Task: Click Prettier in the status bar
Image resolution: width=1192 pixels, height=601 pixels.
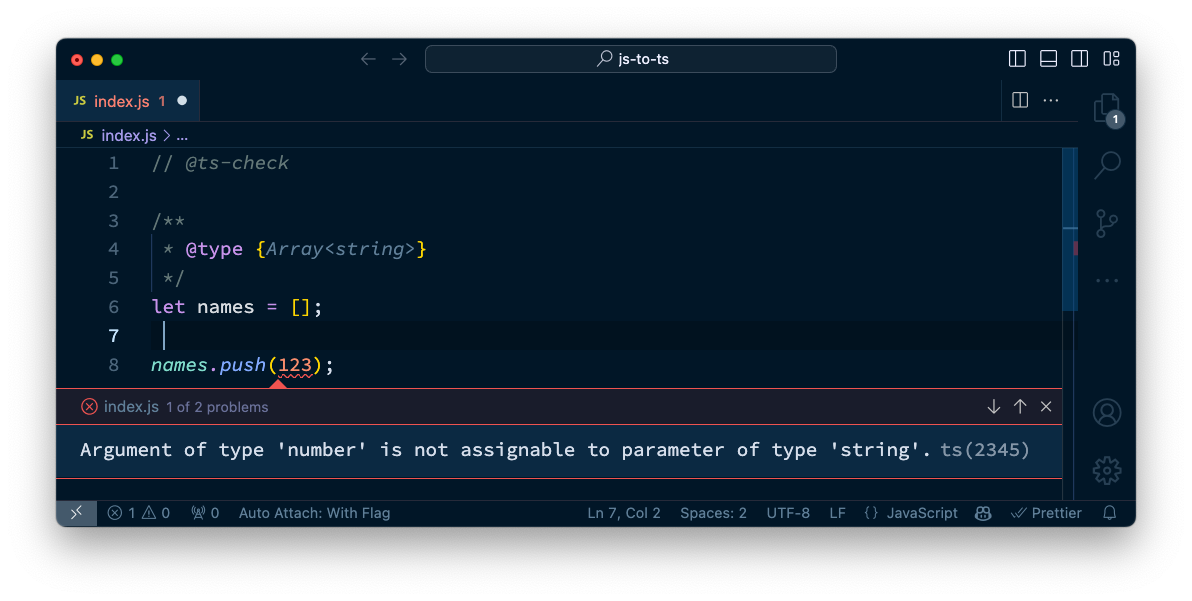Action: point(1046,513)
